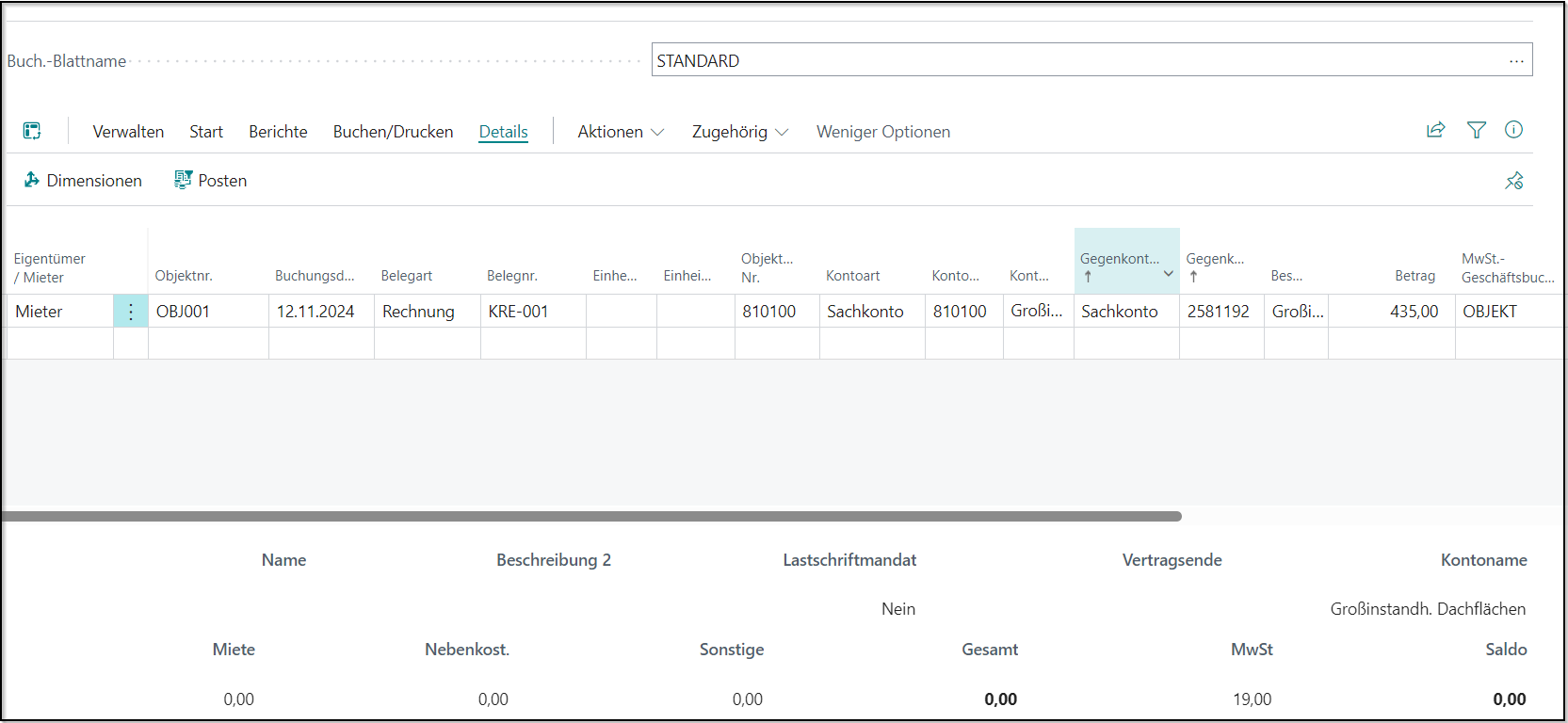Click the horizontal scrollbar below the grid
Image resolution: width=1568 pixels, height=723 pixels.
tap(591, 516)
